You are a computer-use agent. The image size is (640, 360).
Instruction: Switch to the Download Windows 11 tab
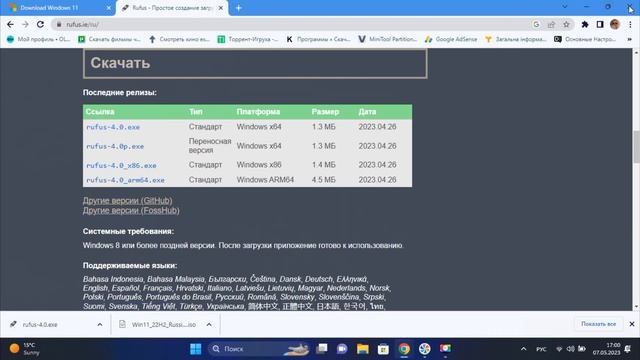[x=58, y=8]
